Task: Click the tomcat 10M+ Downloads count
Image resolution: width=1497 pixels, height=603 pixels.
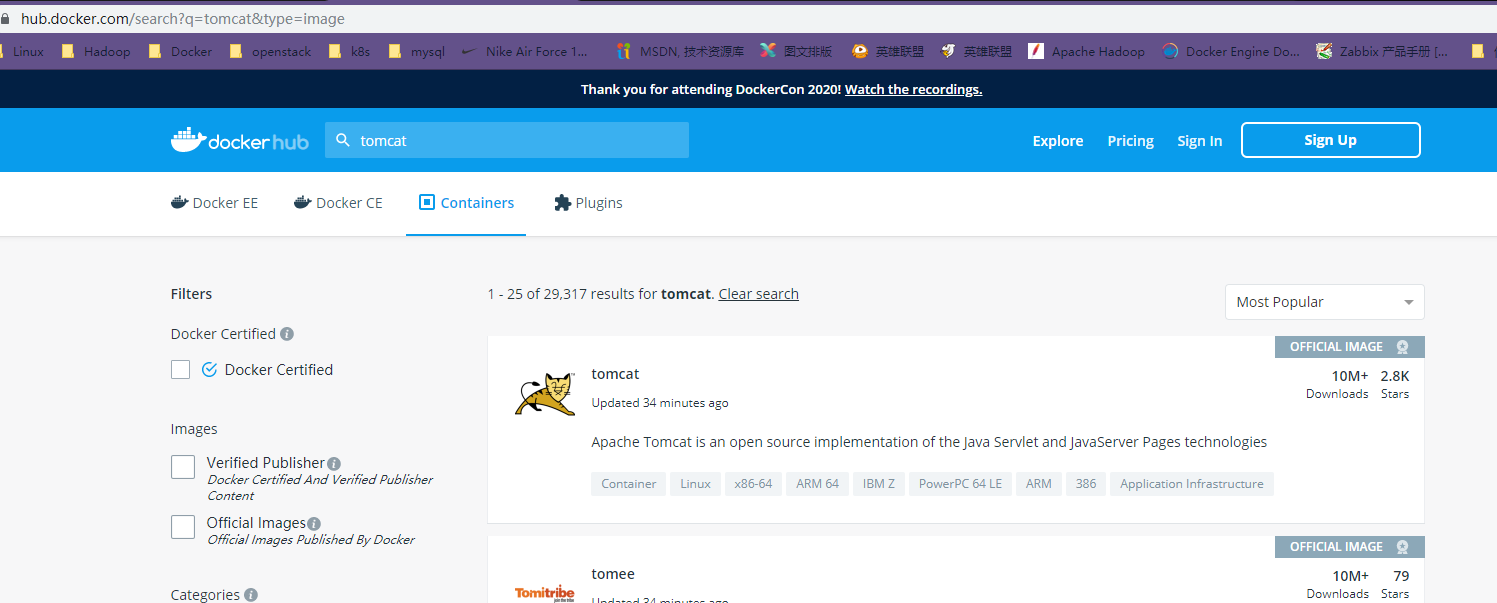Action: pos(1337,384)
